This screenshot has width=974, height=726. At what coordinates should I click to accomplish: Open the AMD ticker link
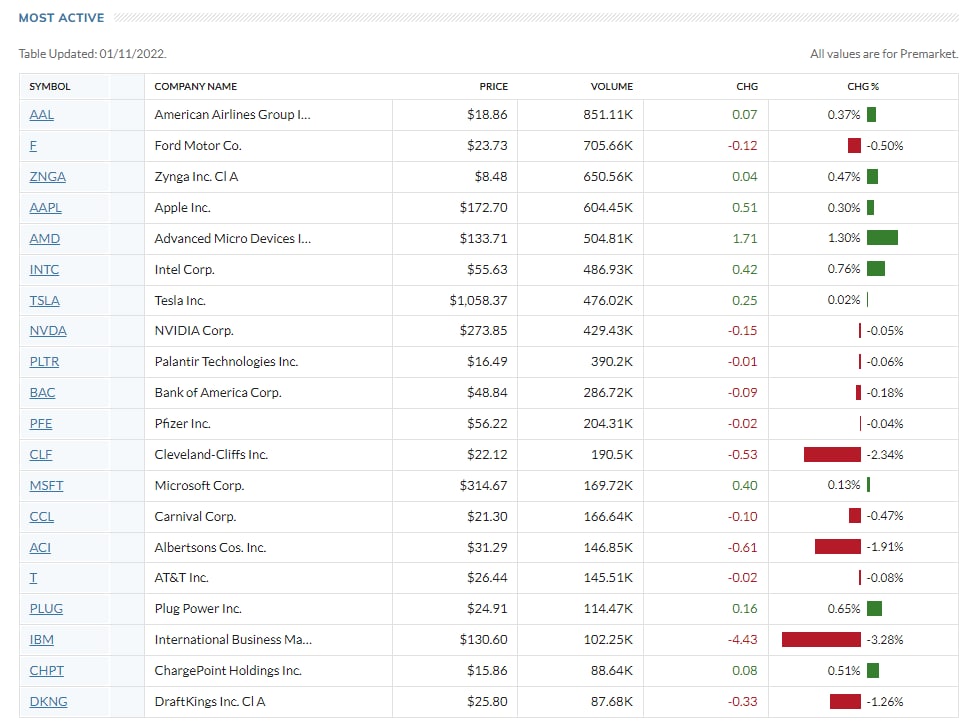coord(45,239)
